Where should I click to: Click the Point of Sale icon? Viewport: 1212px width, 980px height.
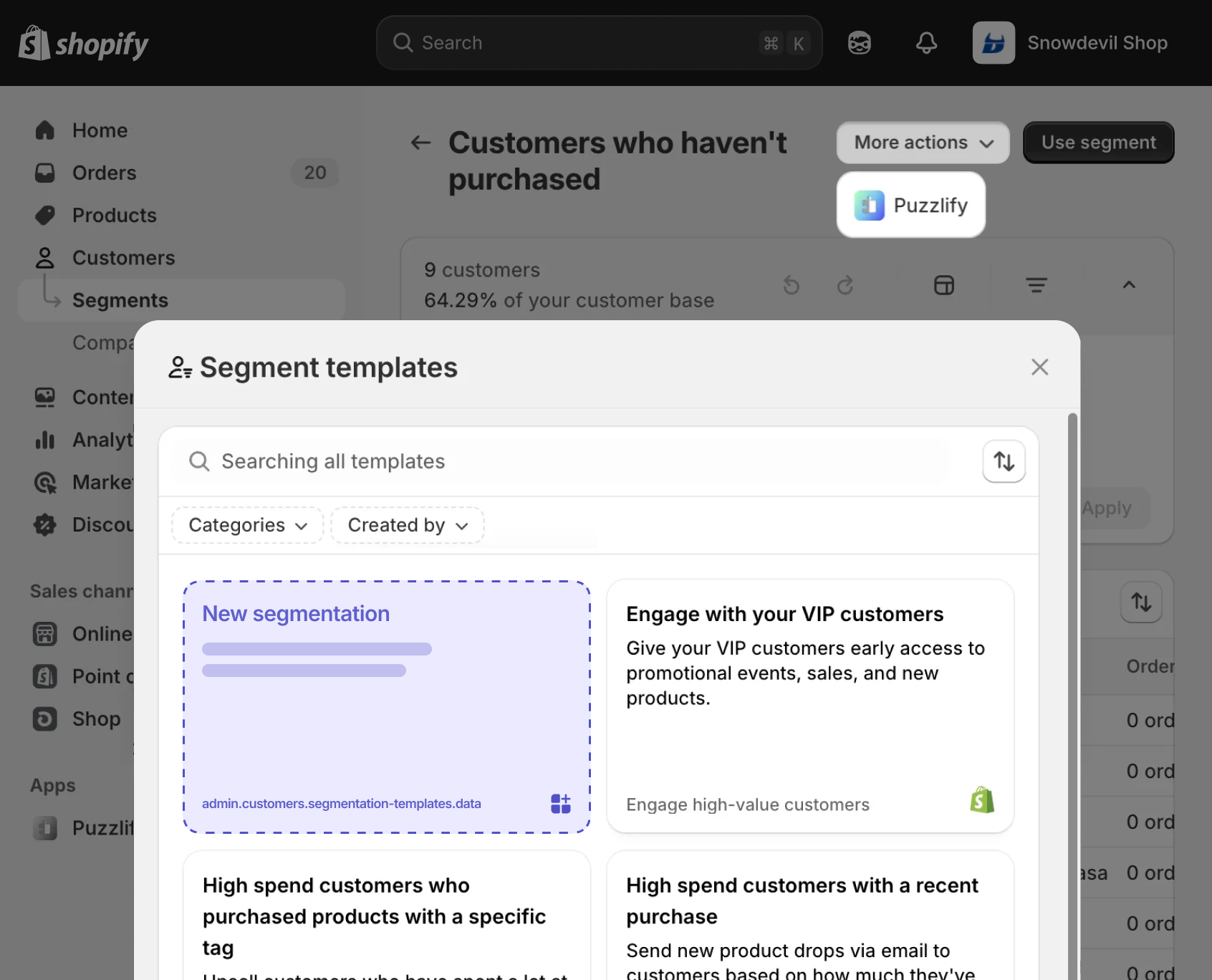[45, 676]
